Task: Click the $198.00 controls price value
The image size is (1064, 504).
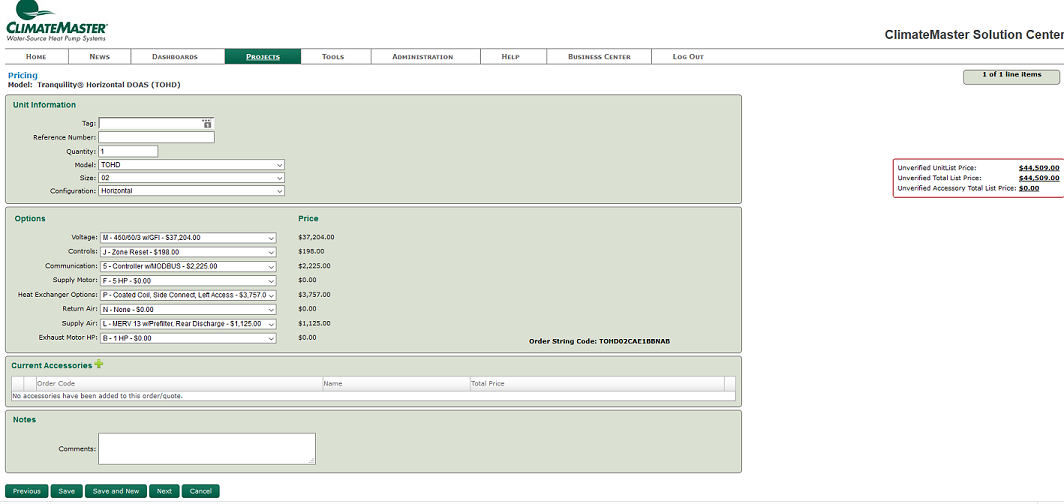Action: tap(310, 252)
